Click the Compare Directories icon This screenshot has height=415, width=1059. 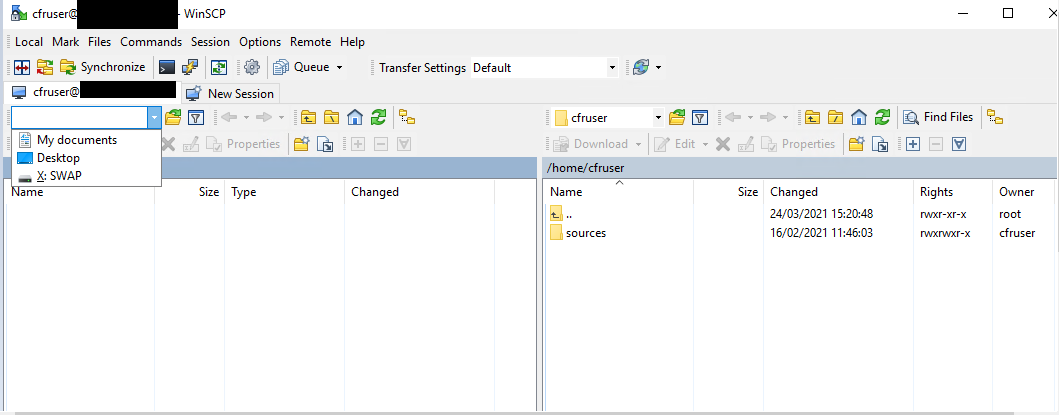(22, 68)
